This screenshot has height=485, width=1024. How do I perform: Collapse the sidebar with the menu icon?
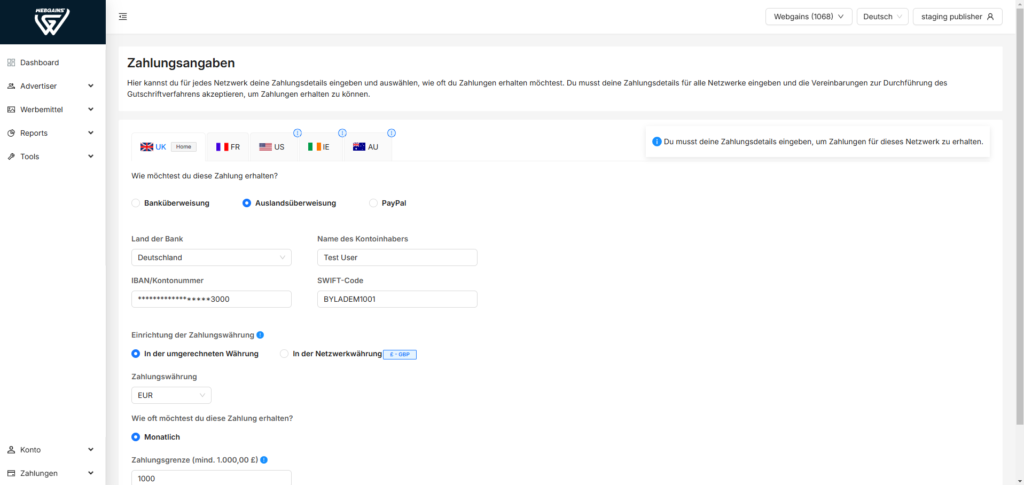pos(123,16)
